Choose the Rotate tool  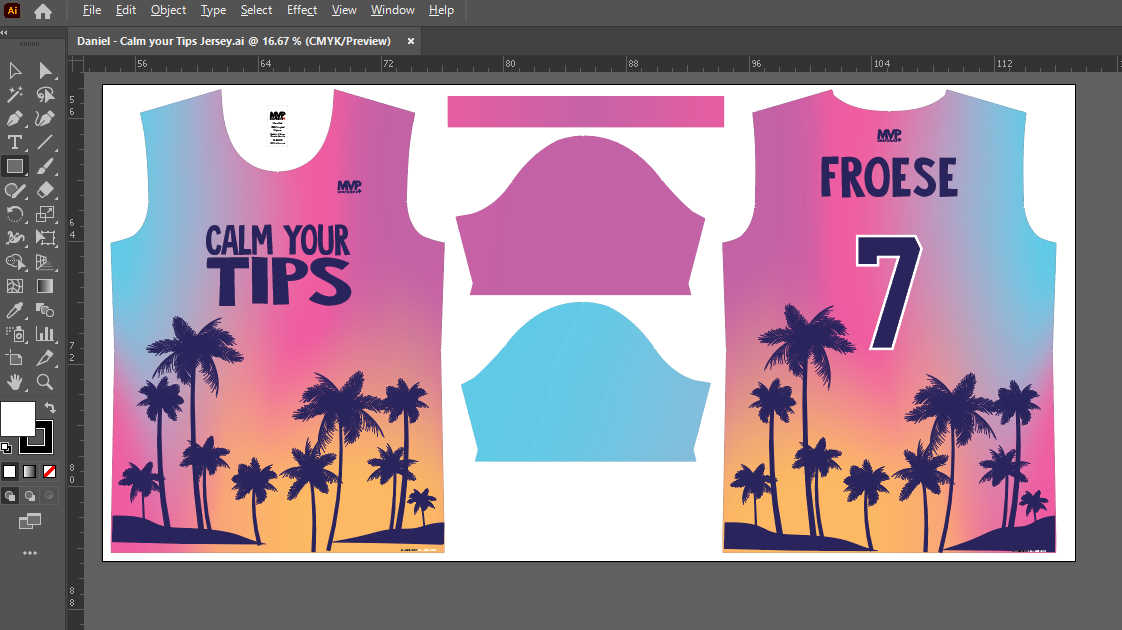click(x=15, y=214)
